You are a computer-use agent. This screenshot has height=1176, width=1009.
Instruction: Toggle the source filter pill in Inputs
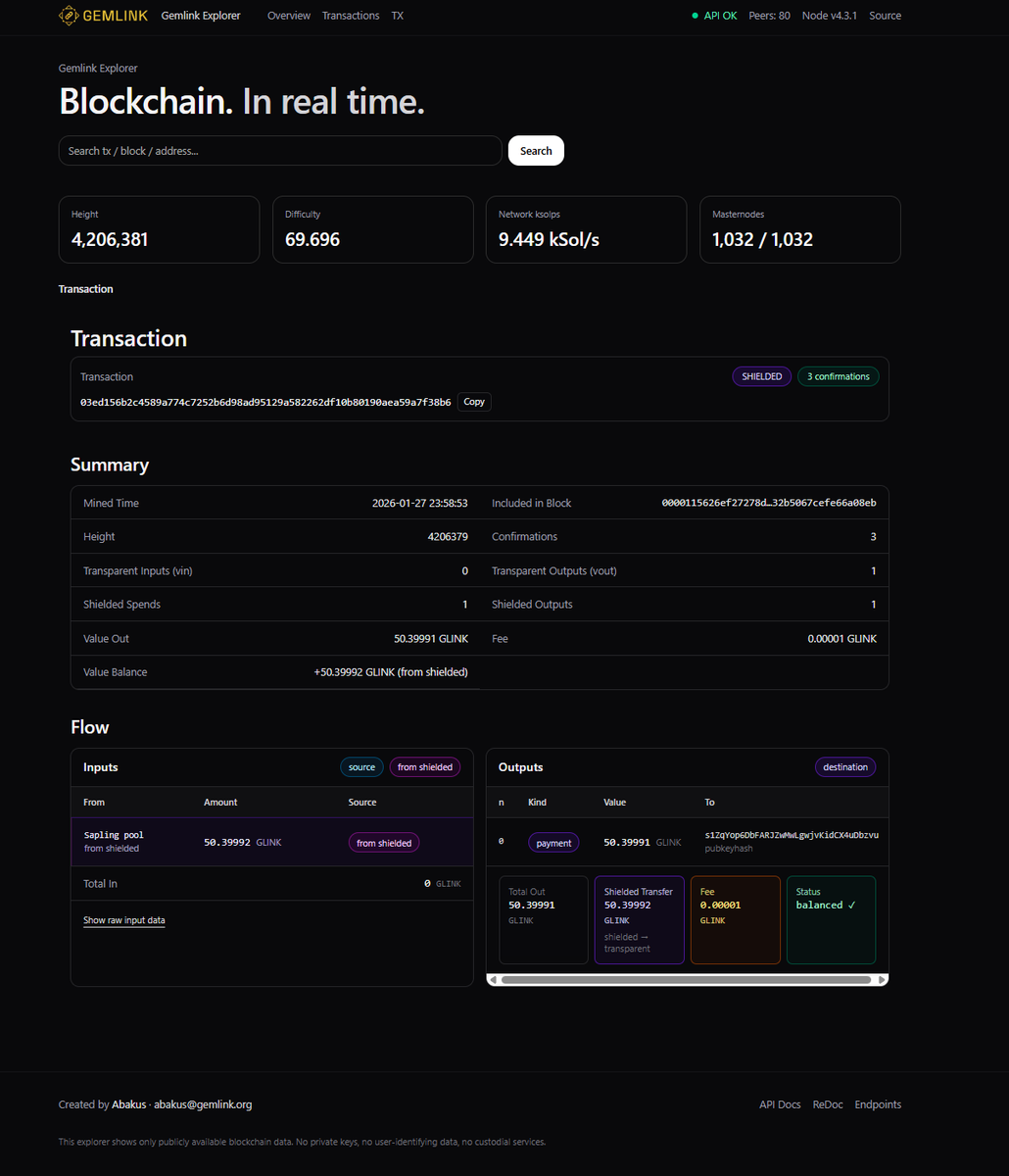coord(361,766)
